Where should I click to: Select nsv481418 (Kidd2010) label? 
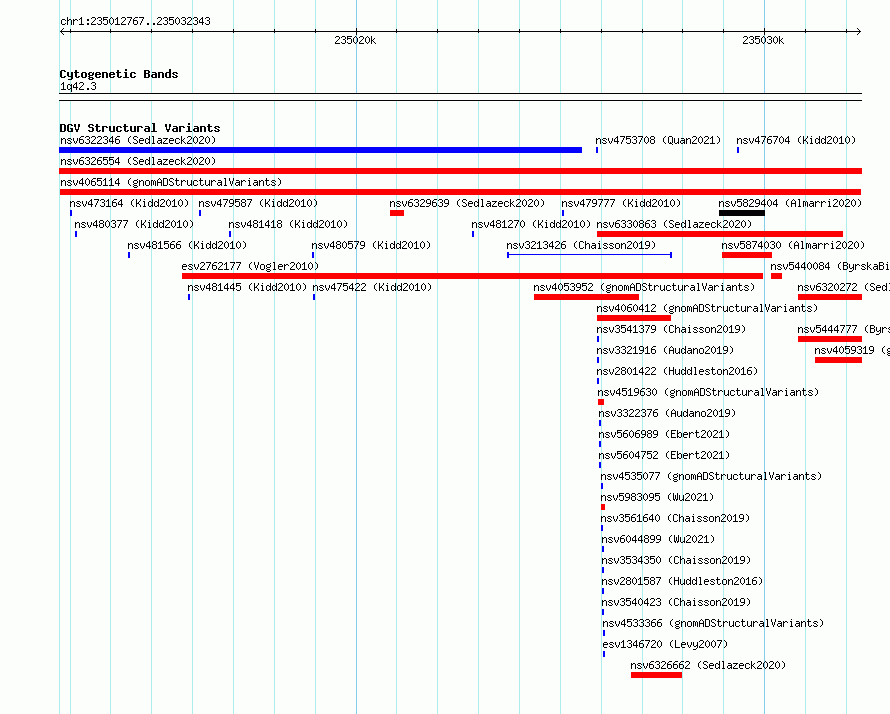(288, 224)
